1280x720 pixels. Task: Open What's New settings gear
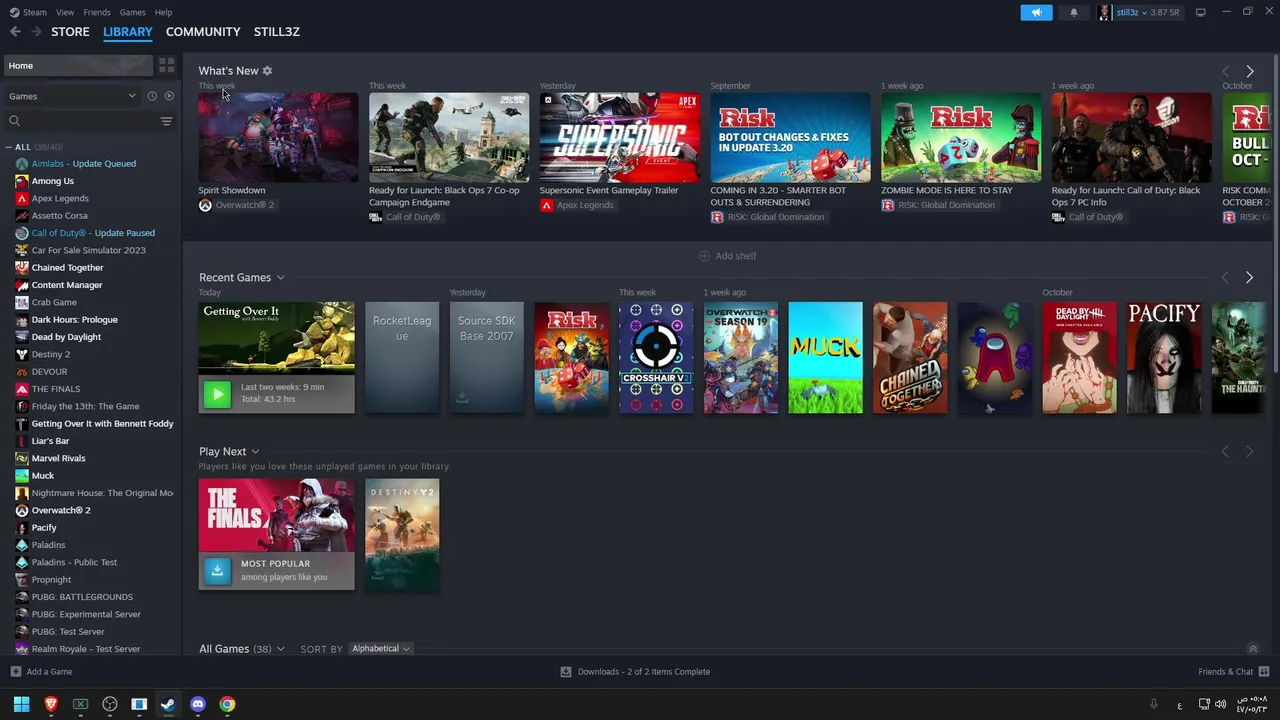pyautogui.click(x=267, y=71)
